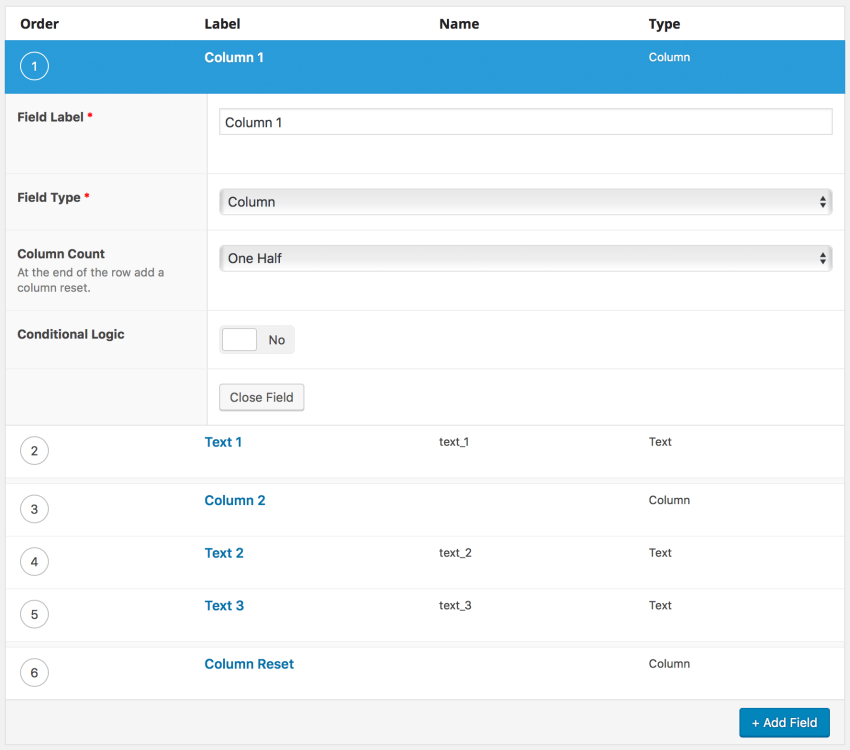Click the Type cell of Text 1 row
The image size is (850, 750).
660,442
